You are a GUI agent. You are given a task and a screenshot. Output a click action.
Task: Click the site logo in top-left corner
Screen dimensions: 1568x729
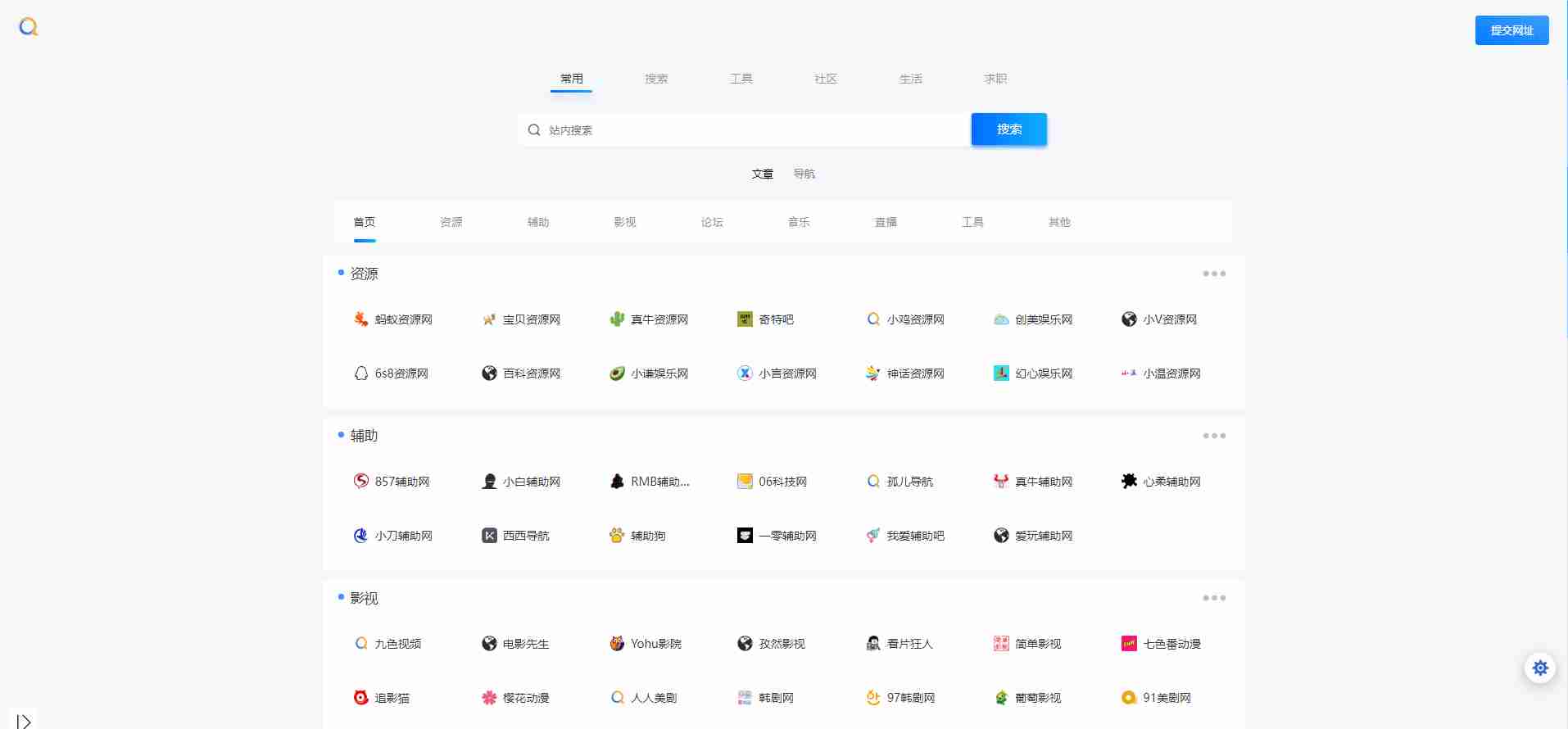click(x=29, y=27)
